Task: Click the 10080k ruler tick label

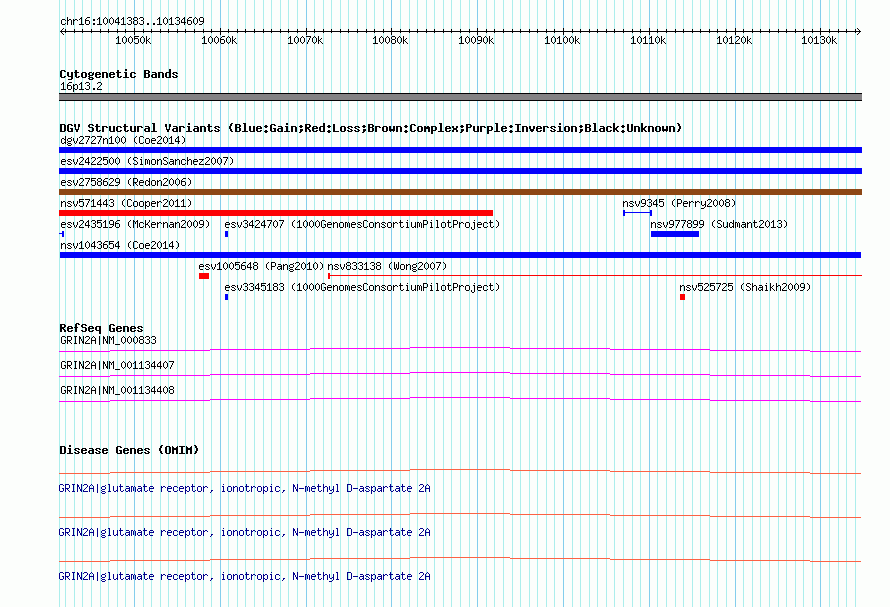Action: 390,40
